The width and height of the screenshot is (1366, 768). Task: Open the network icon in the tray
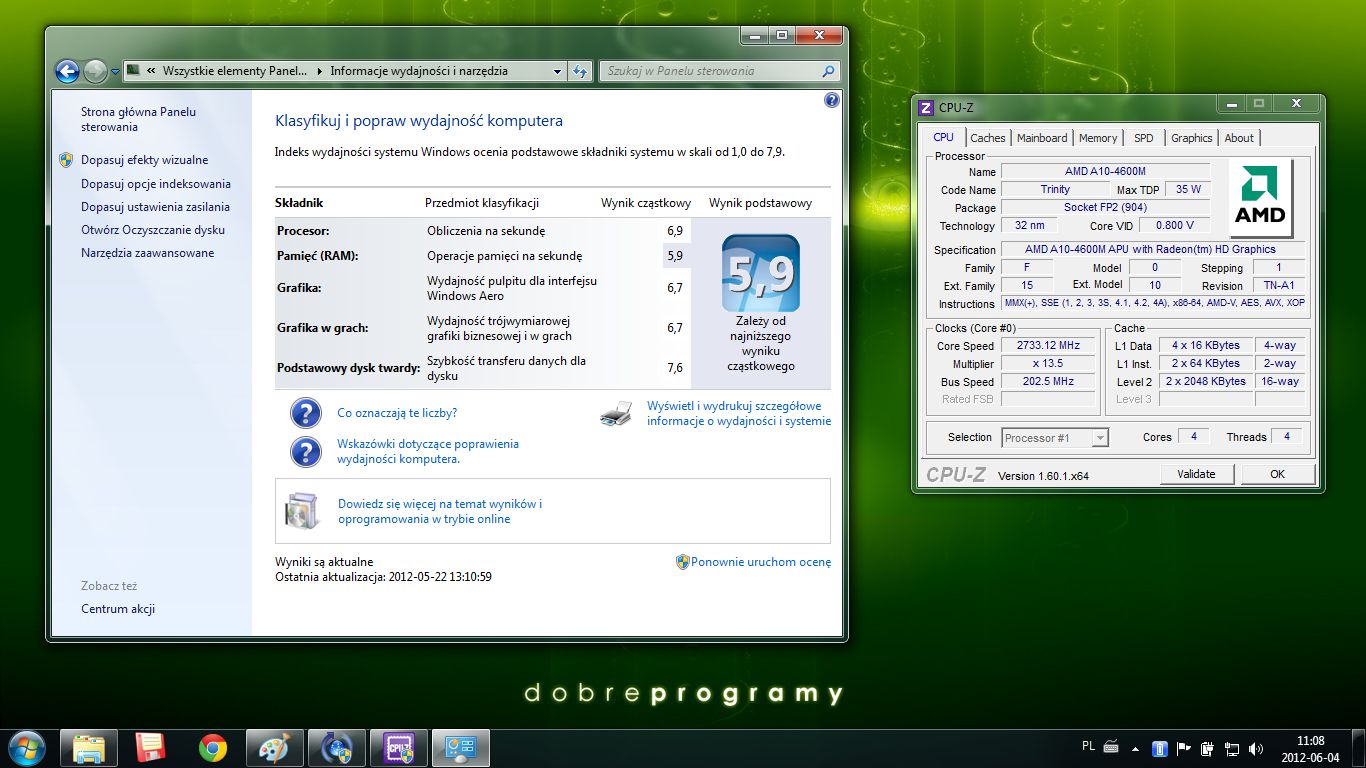point(1232,747)
